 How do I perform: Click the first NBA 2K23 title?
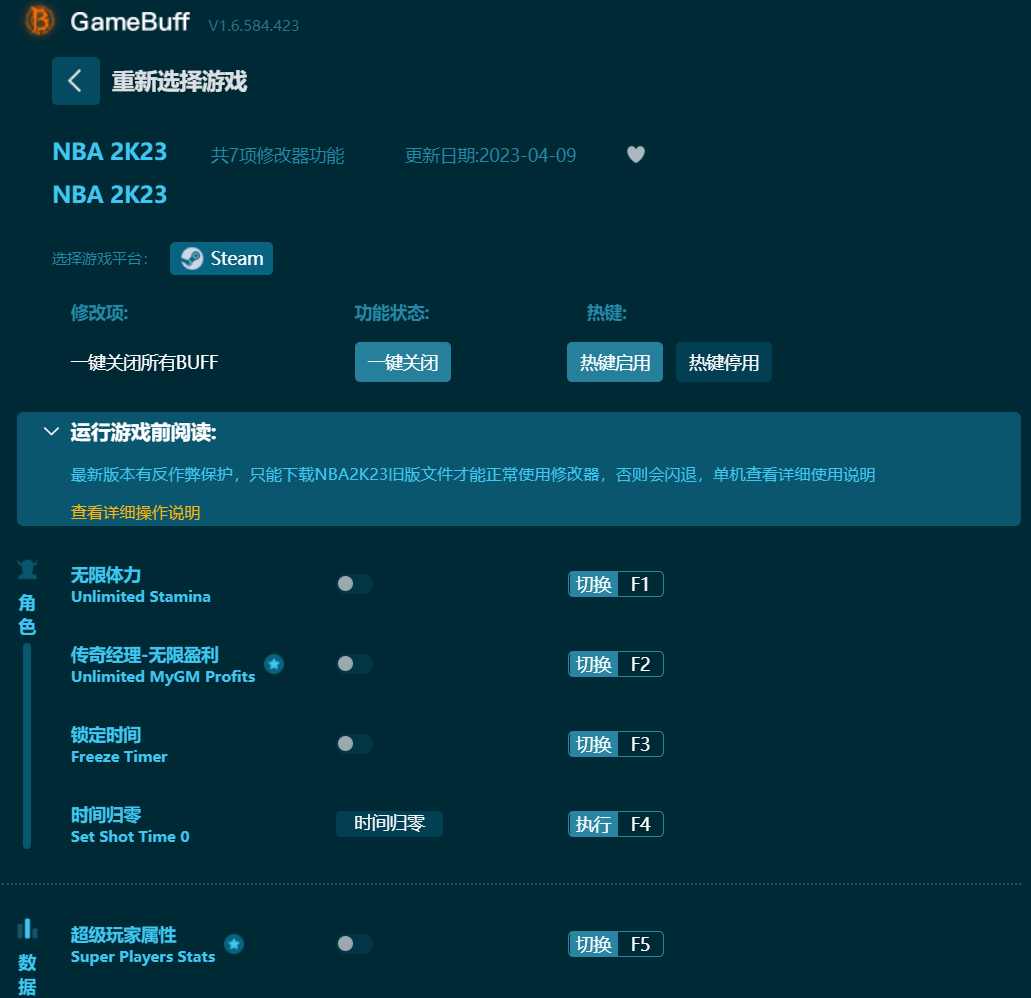pos(110,152)
